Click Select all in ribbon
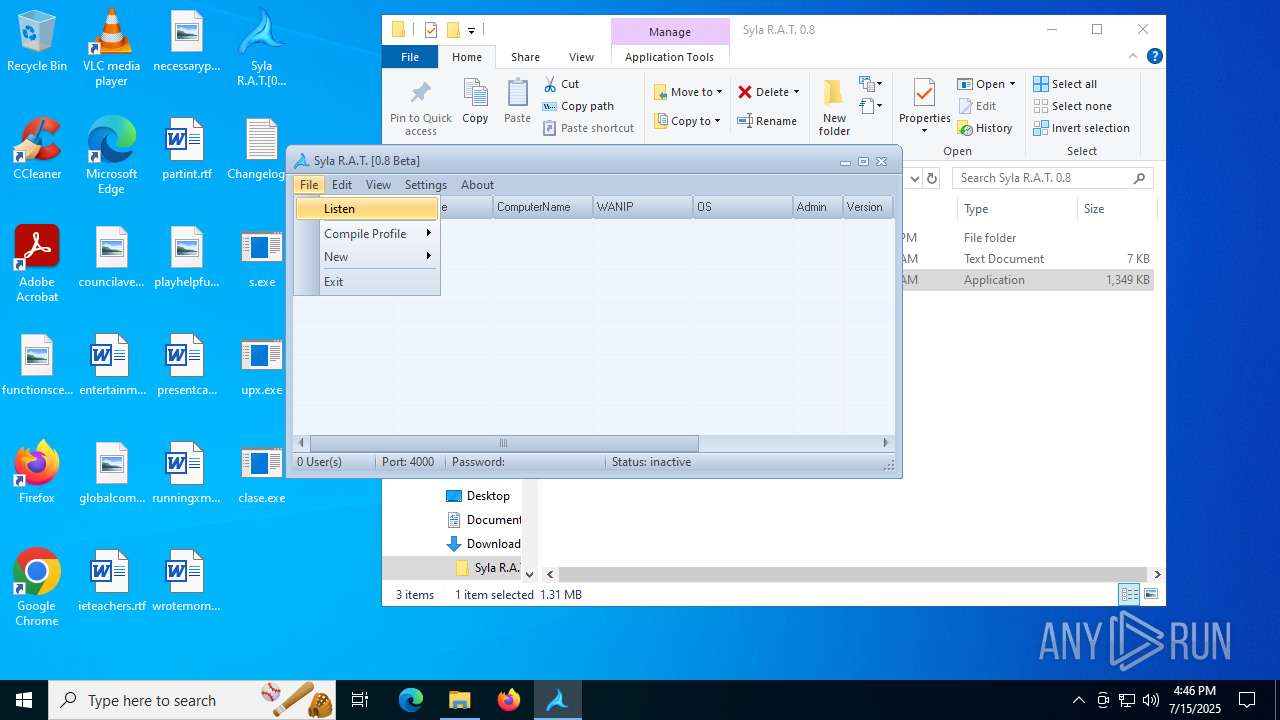Viewport: 1280px width, 720px height. click(x=1065, y=84)
